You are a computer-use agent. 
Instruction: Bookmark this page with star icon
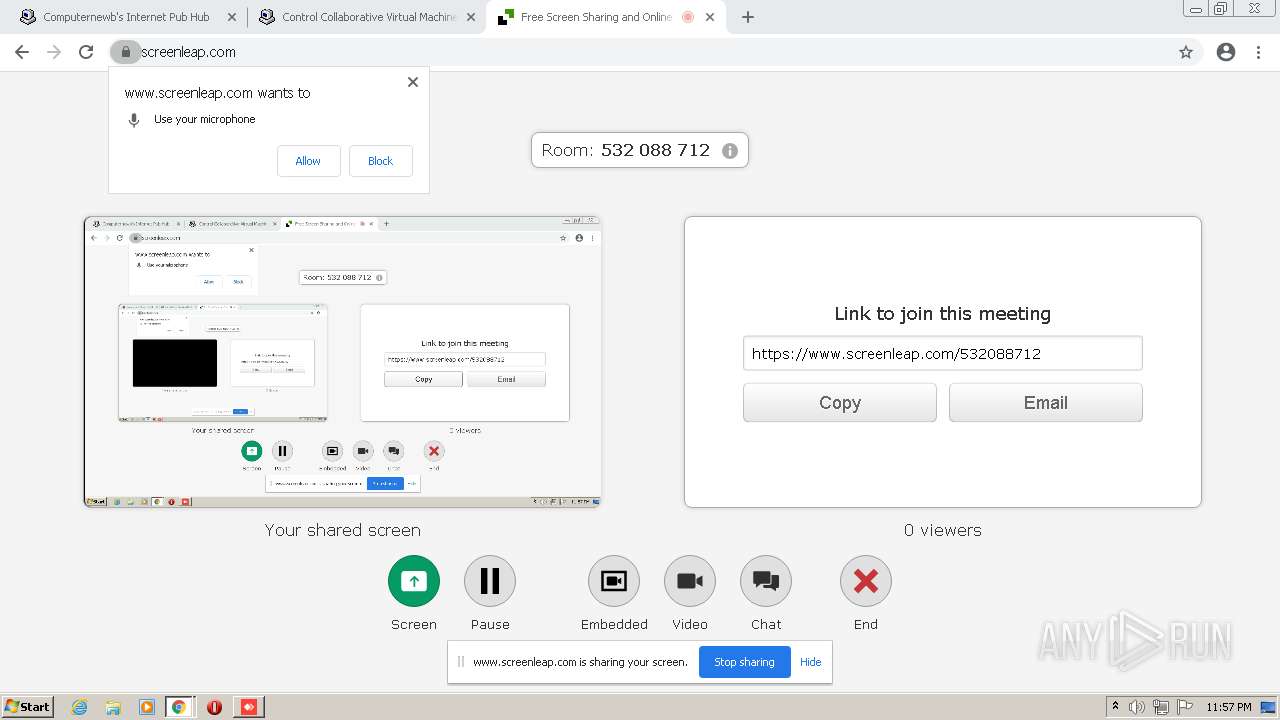1186,52
